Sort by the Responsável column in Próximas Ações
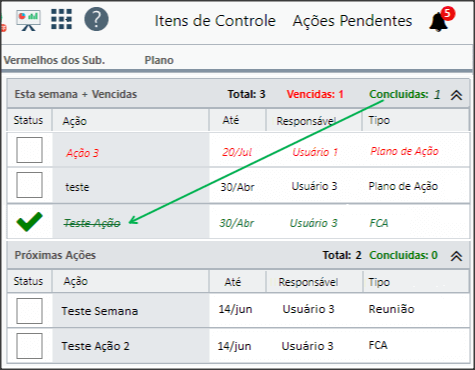 click(308, 282)
